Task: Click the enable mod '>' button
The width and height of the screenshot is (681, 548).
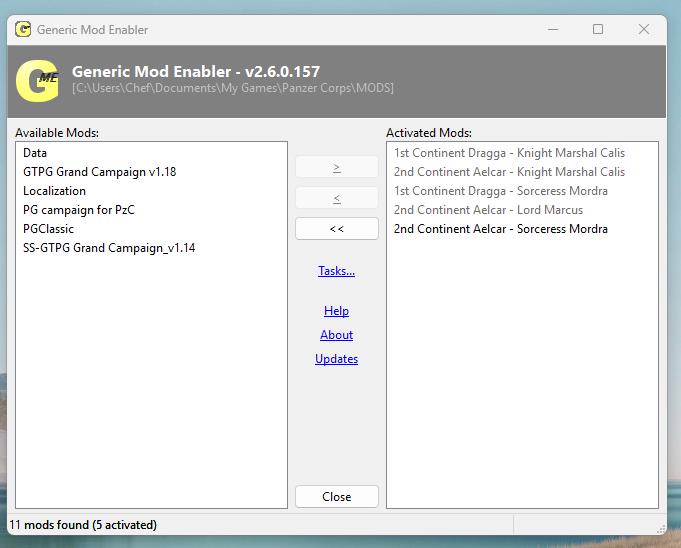Action: click(337, 167)
